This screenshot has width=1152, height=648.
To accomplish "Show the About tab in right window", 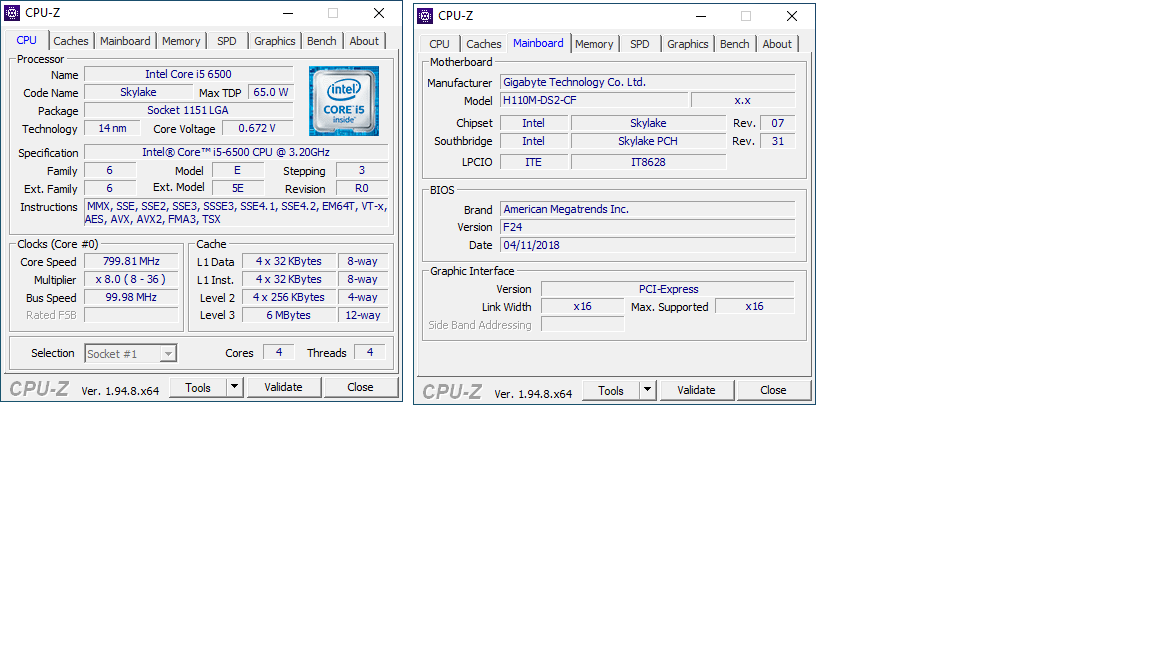I will [777, 44].
